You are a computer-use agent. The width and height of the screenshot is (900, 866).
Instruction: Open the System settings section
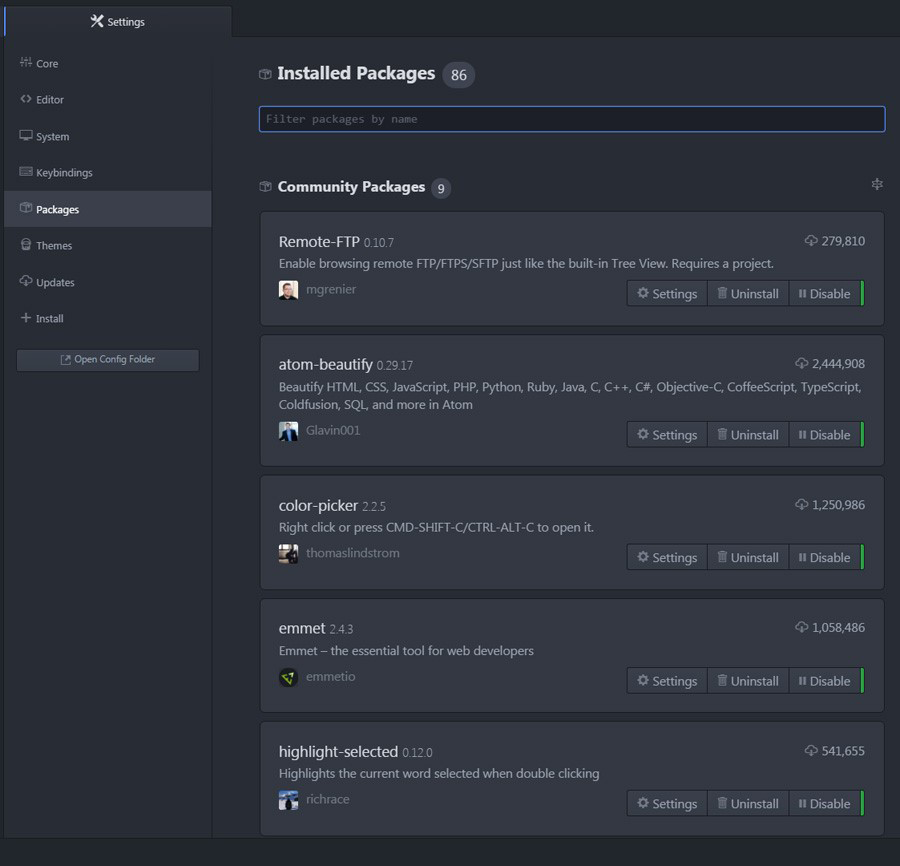[107, 136]
